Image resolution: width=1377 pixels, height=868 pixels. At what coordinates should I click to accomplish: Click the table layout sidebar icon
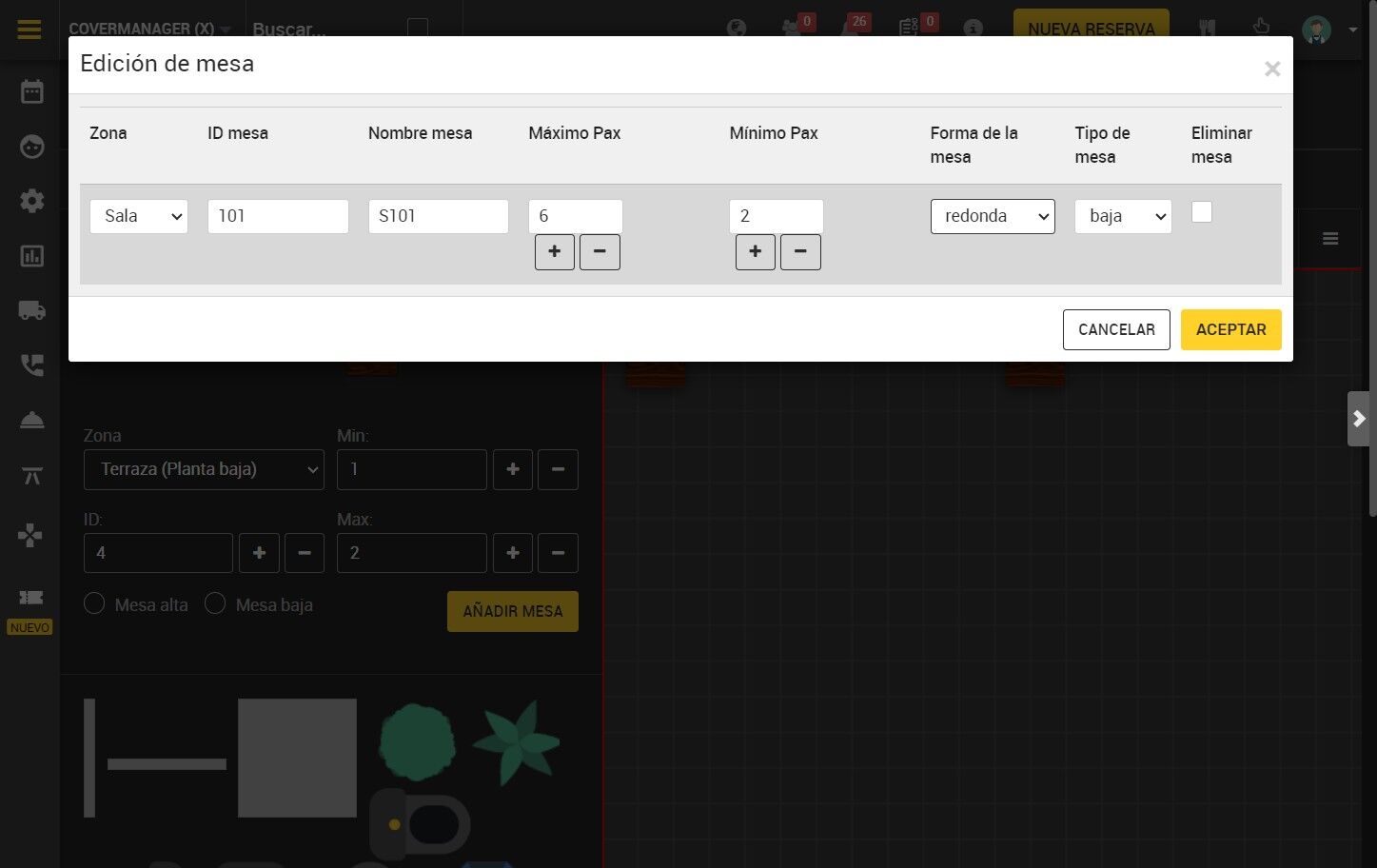32,476
